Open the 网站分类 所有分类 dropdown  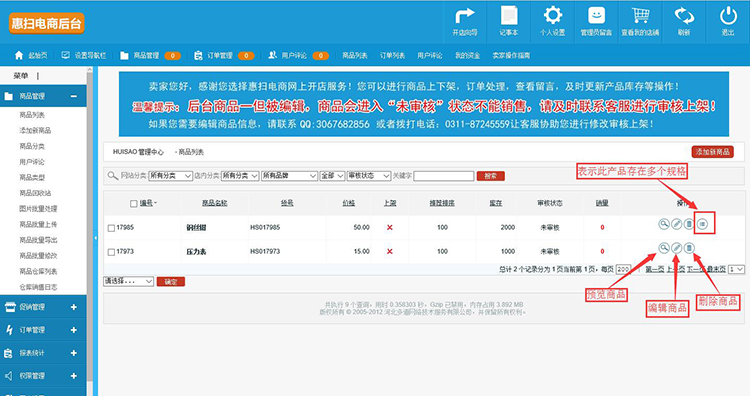[x=170, y=176]
